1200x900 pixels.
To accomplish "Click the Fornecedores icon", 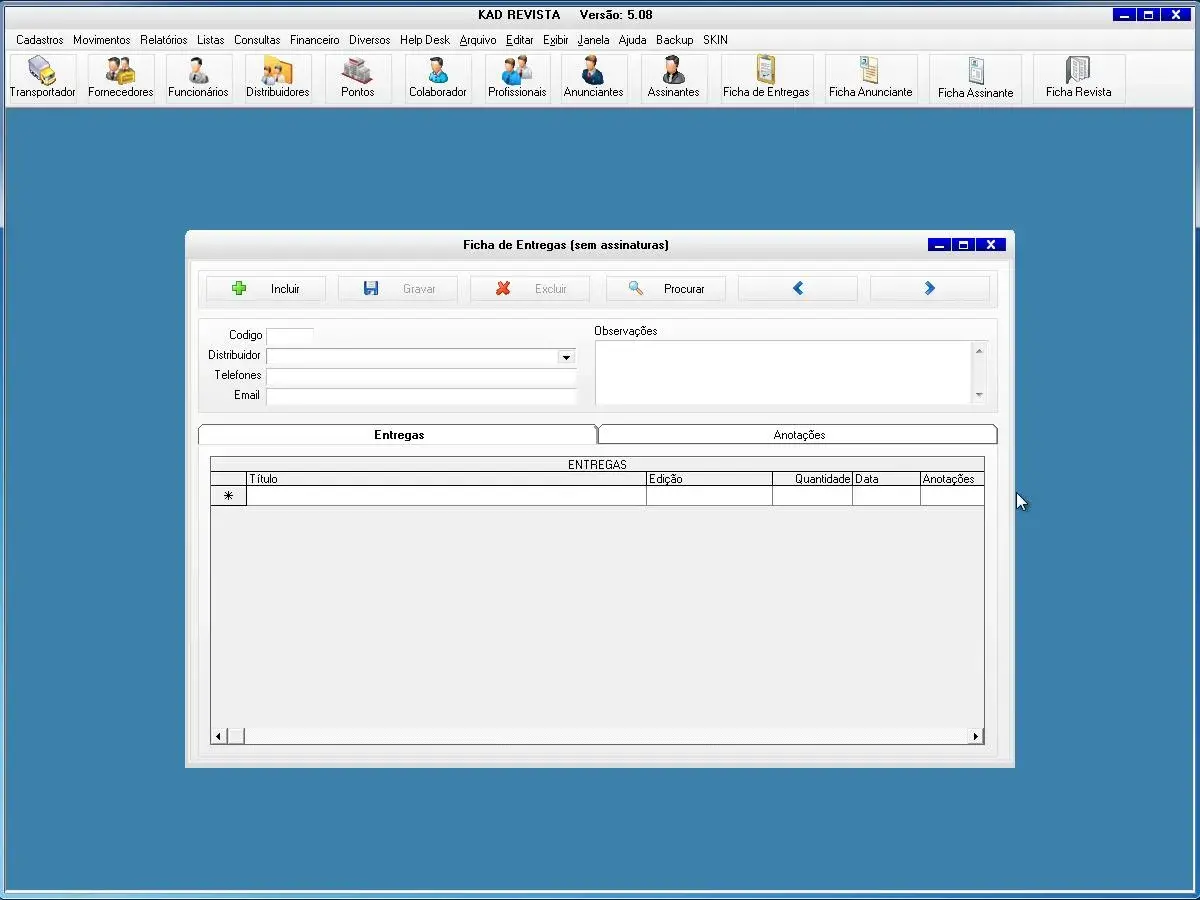I will (121, 78).
